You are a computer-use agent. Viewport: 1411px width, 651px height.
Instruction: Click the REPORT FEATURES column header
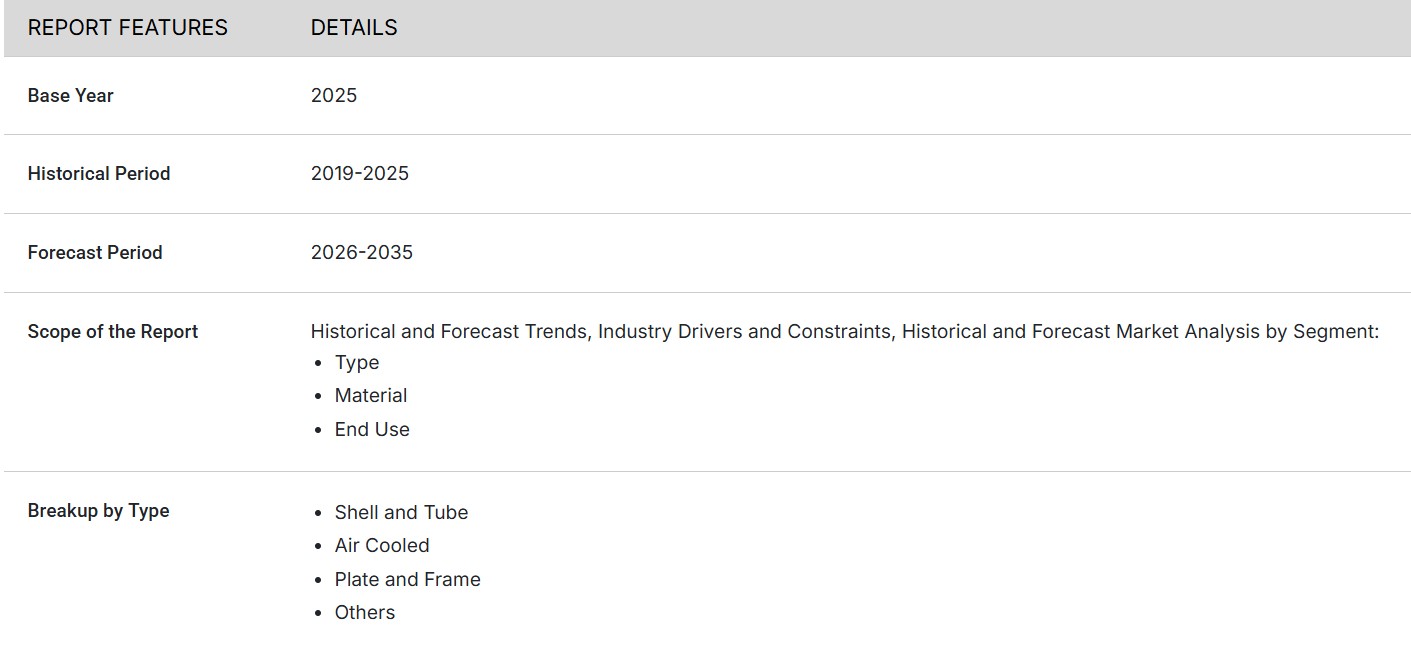(127, 28)
